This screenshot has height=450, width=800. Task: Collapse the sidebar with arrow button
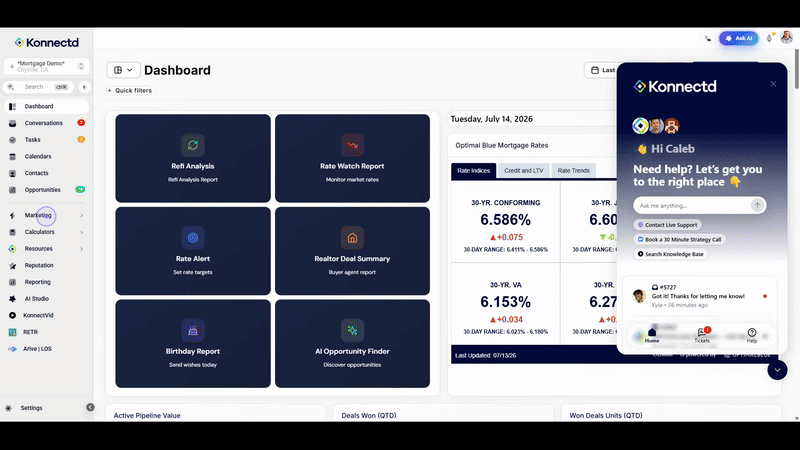click(x=90, y=407)
